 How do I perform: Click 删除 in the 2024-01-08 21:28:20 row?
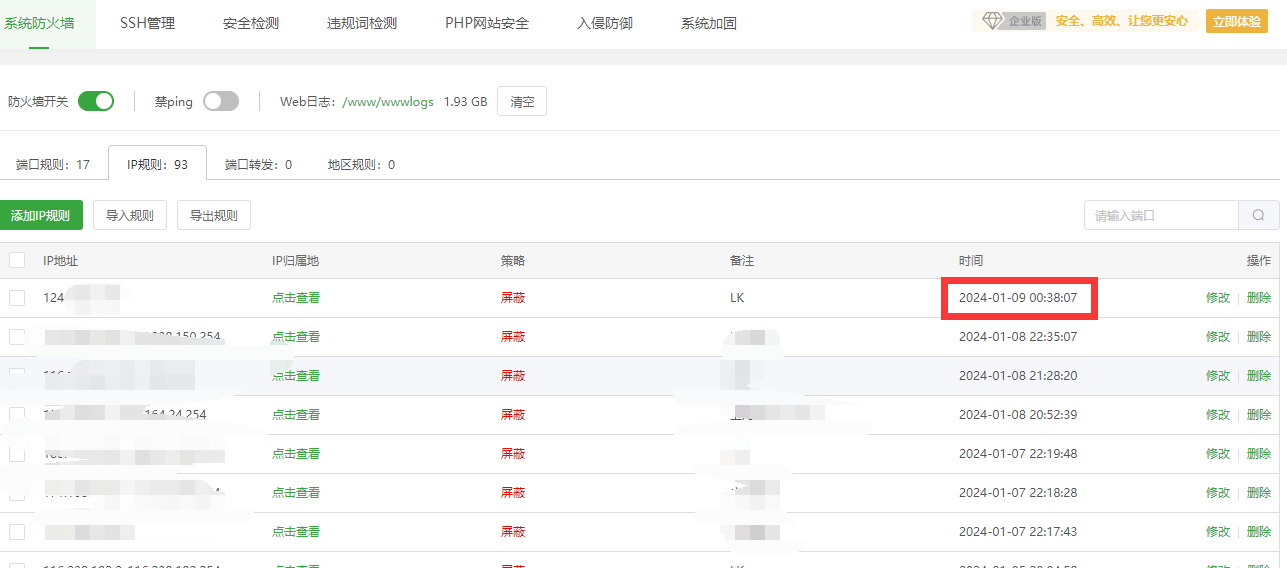(x=1259, y=376)
